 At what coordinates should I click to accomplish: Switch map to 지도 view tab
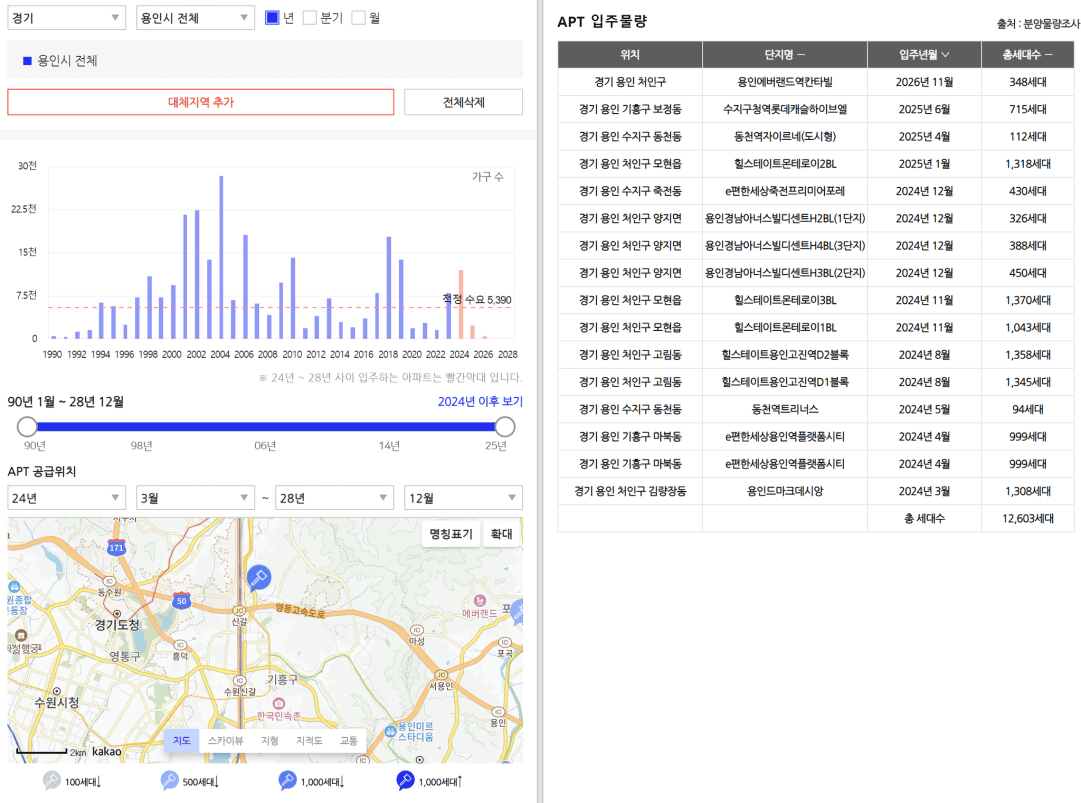182,740
